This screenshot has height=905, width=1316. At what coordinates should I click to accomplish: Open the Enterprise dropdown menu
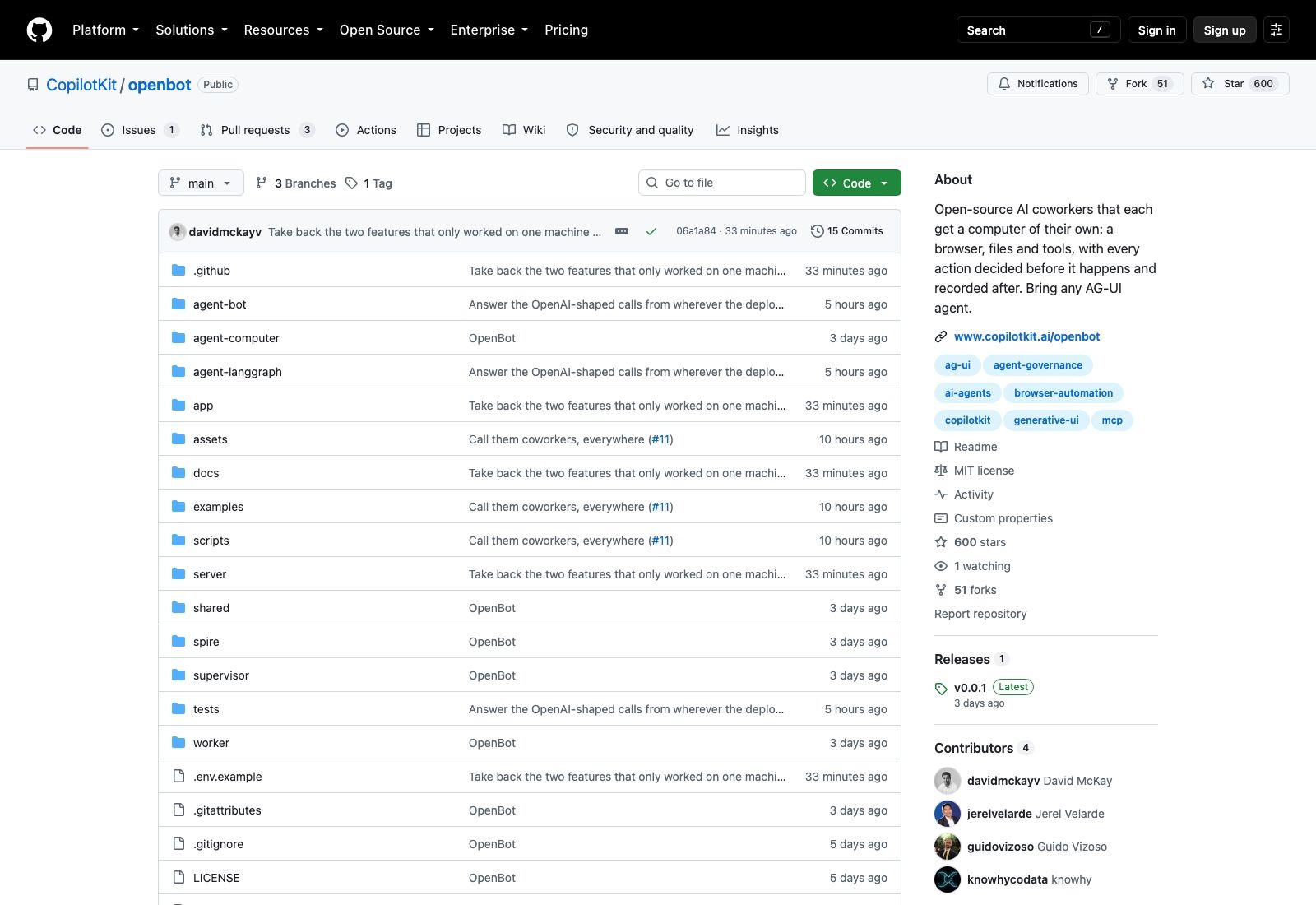click(x=489, y=30)
